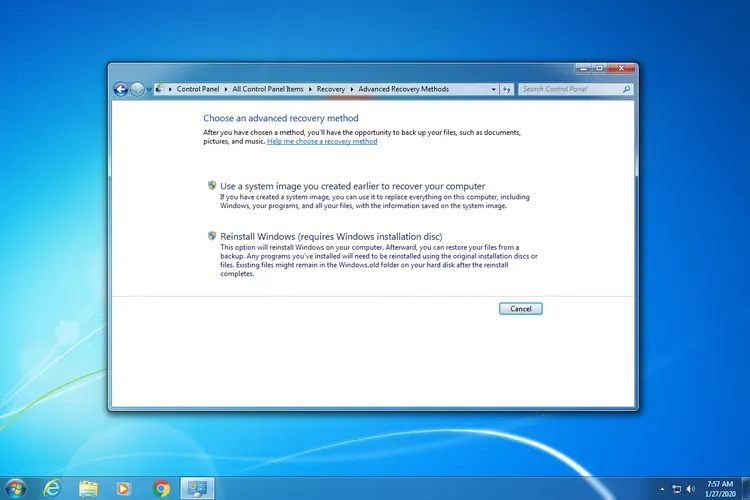This screenshot has height=500, width=750.
Task: Choose 'Use a system image you created earlier'
Action: (x=352, y=186)
